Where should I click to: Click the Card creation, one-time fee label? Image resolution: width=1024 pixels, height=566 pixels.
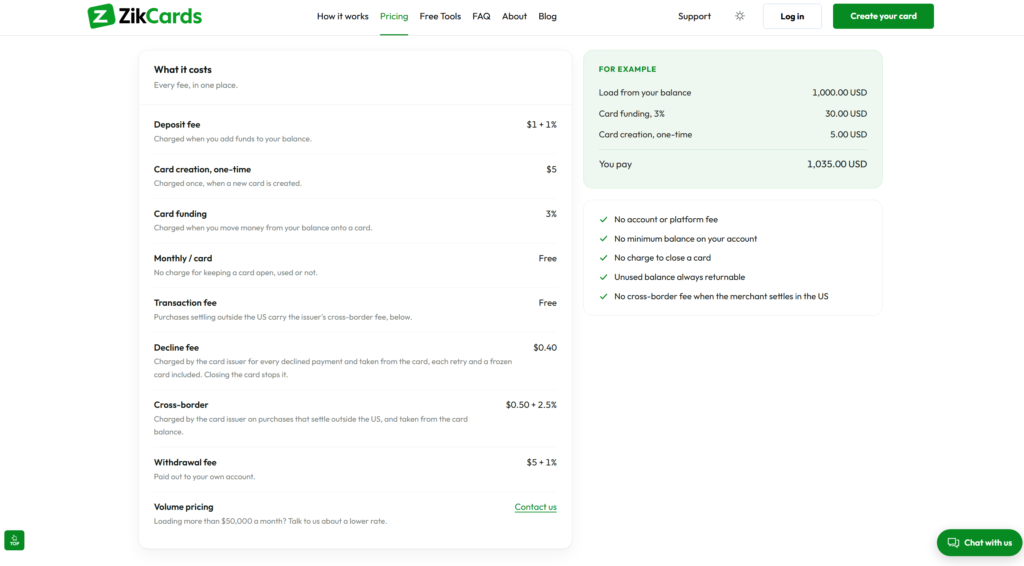point(202,169)
